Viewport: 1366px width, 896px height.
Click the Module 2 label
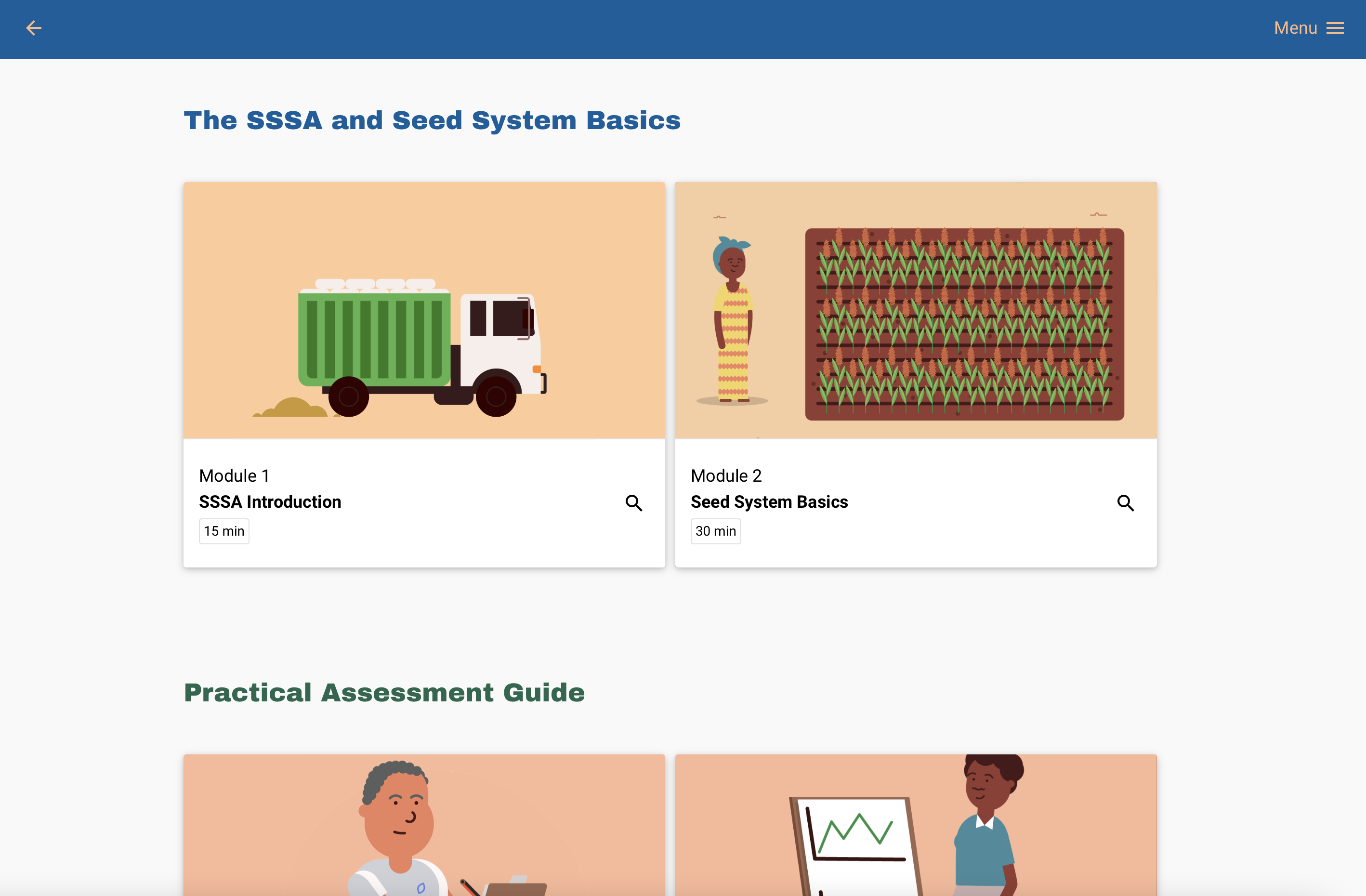click(x=726, y=476)
